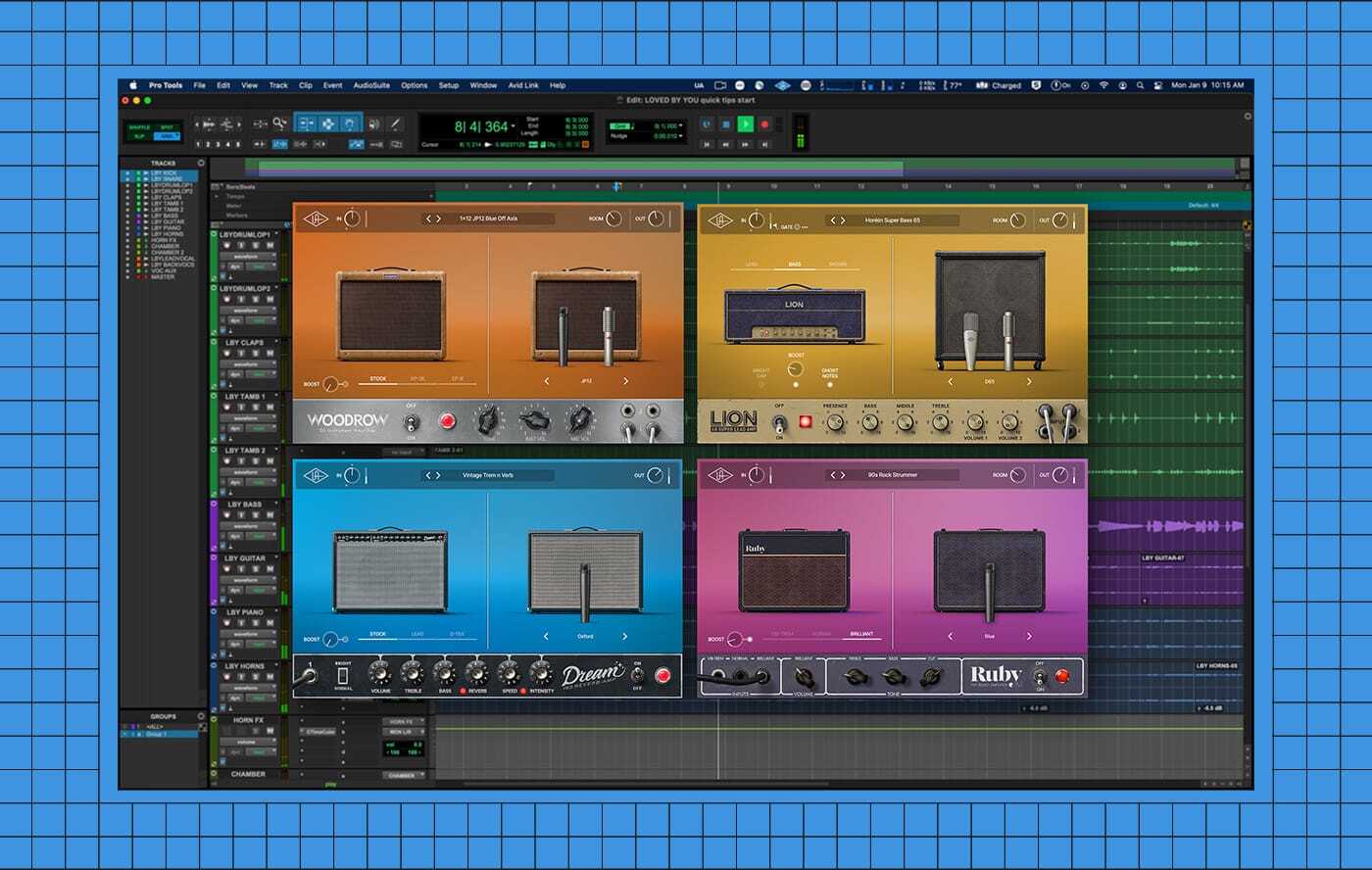Switch to previous Lion cabinet before D65

point(950,382)
